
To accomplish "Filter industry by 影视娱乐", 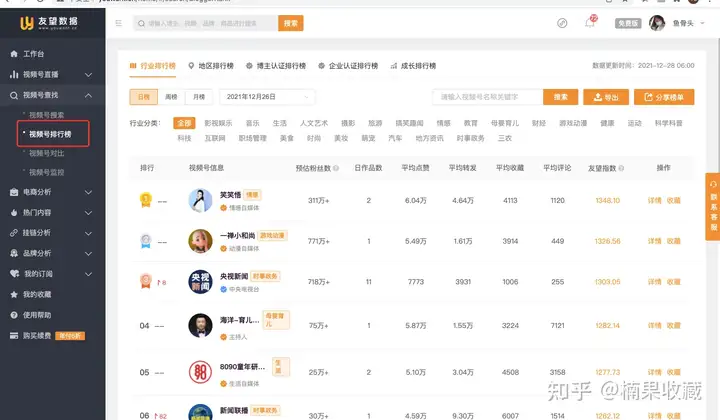I will point(218,123).
